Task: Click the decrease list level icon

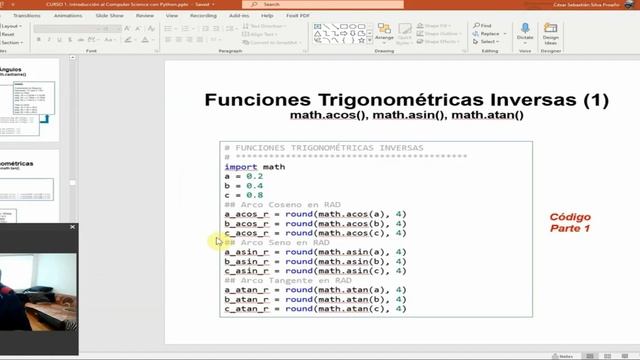Action: pyautogui.click(x=205, y=29)
